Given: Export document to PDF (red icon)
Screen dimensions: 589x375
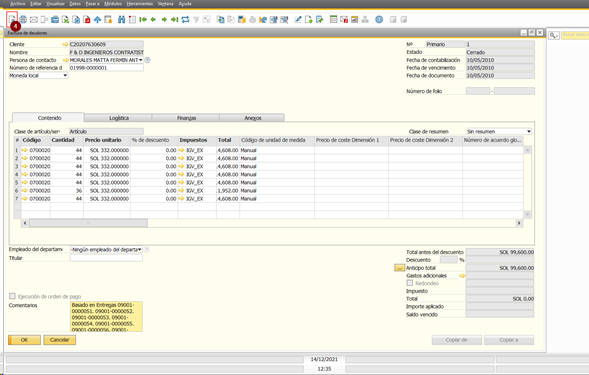Looking at the screenshot, I should pos(87,19).
